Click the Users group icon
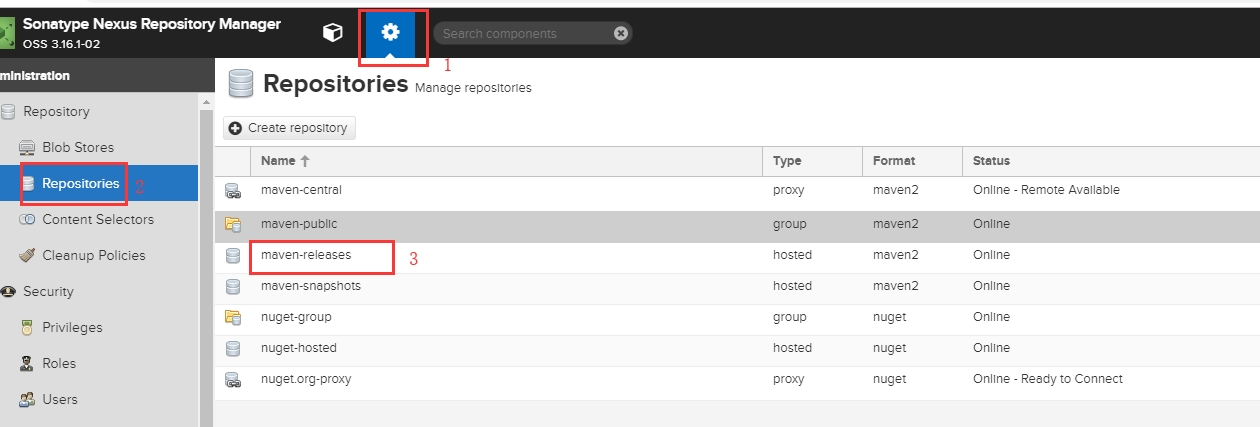Screen dimensions: 1260x427 pos(27,399)
